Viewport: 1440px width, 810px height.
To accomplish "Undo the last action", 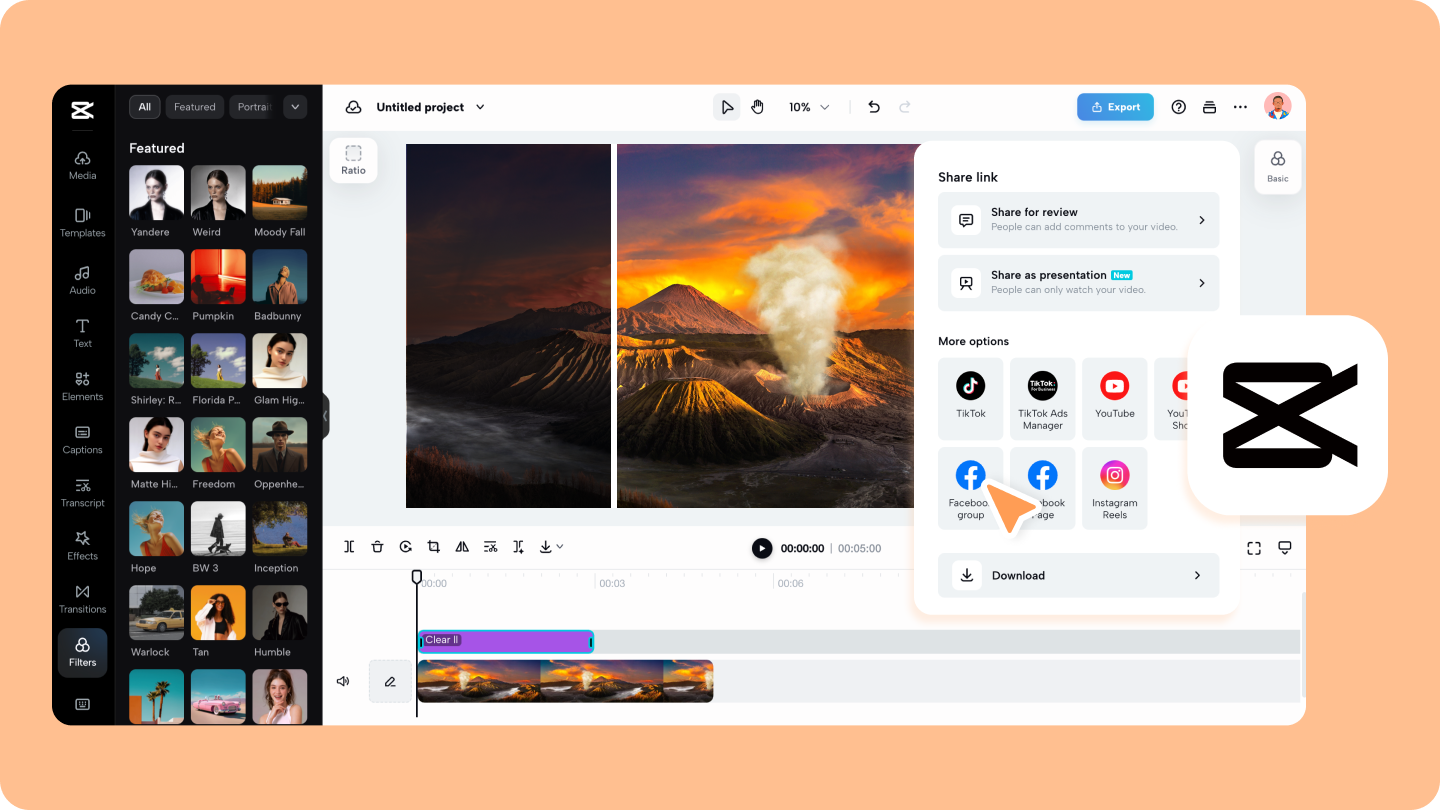I will [874, 107].
